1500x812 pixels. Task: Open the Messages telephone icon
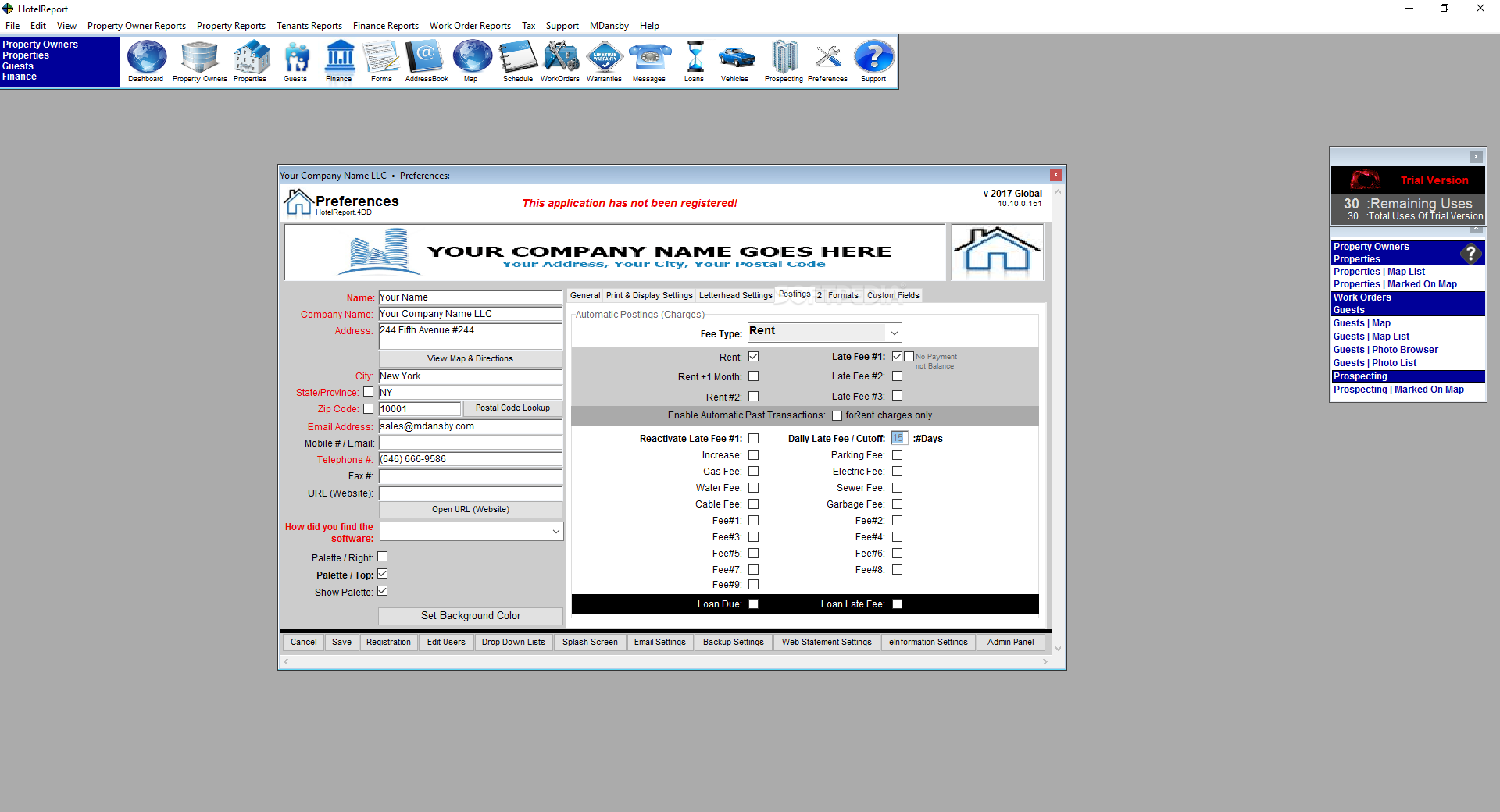pos(649,60)
